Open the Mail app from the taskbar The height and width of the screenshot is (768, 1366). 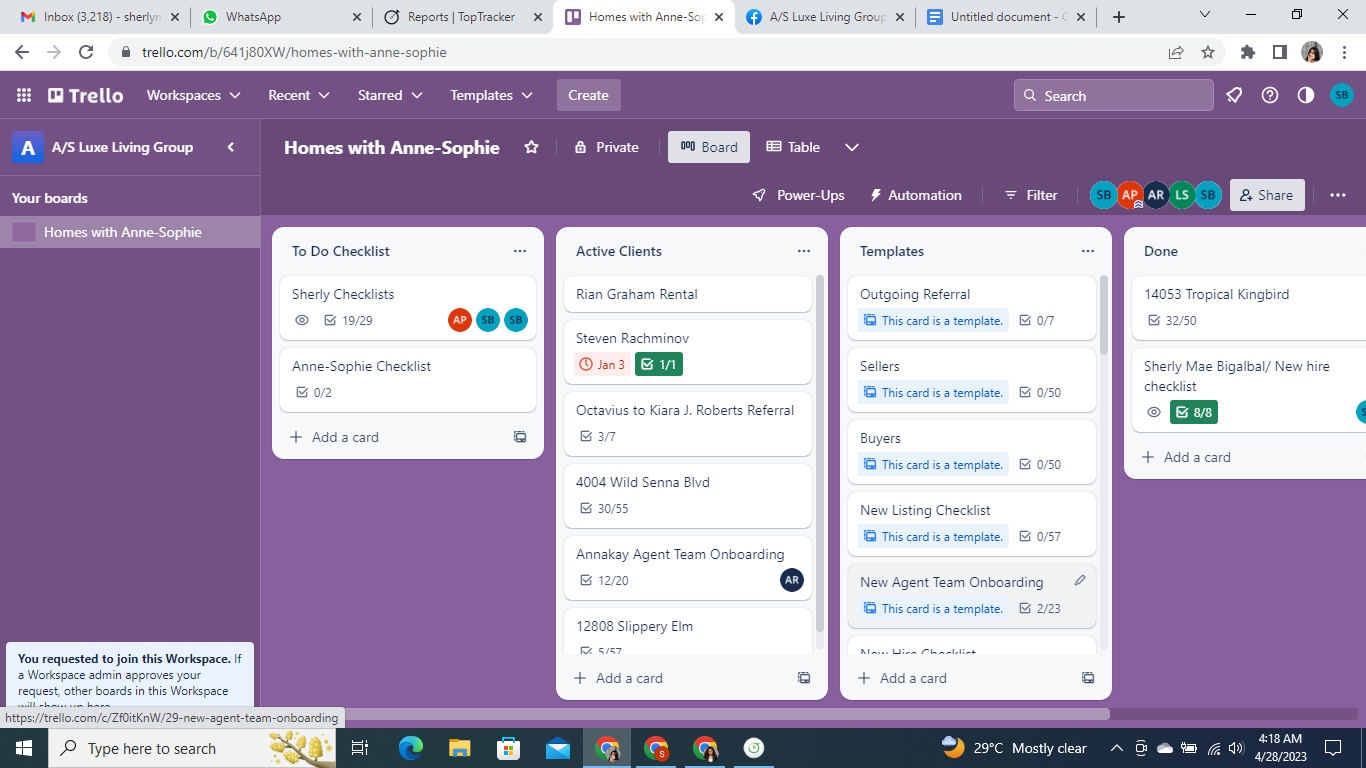click(x=558, y=748)
